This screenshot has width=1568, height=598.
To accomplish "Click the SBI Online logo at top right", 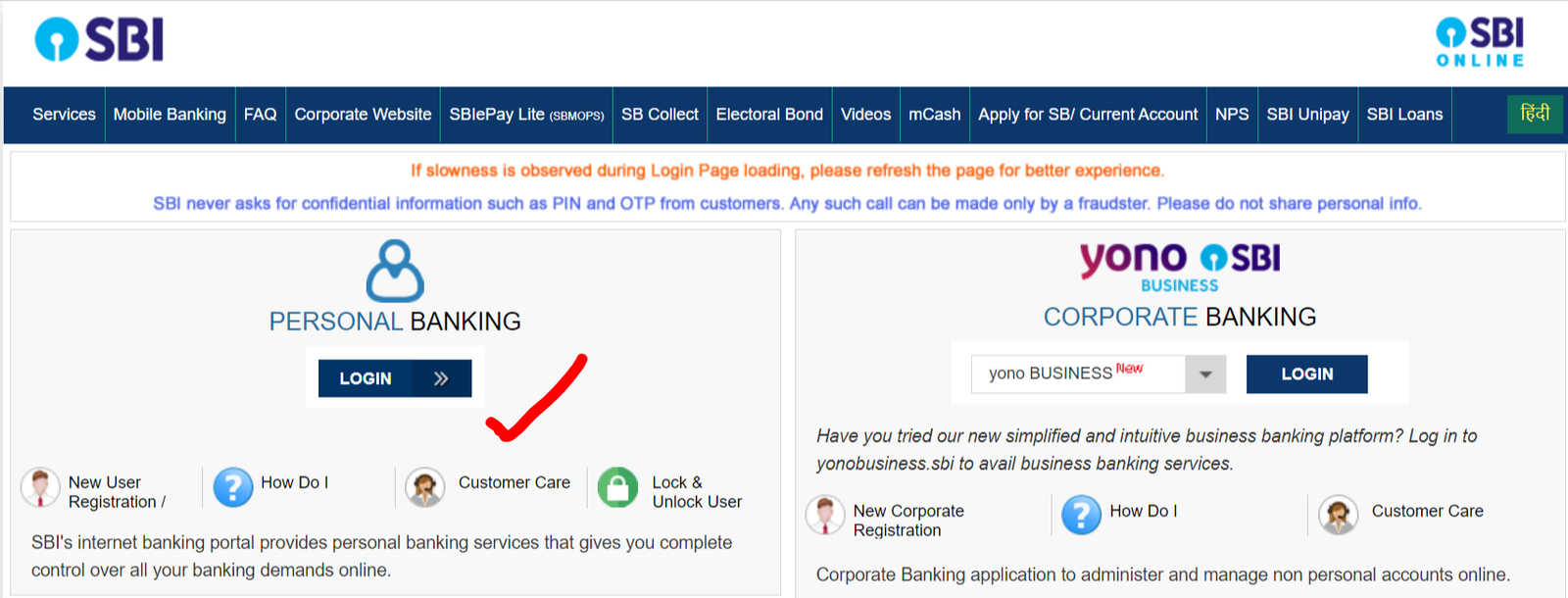I will [x=1481, y=42].
